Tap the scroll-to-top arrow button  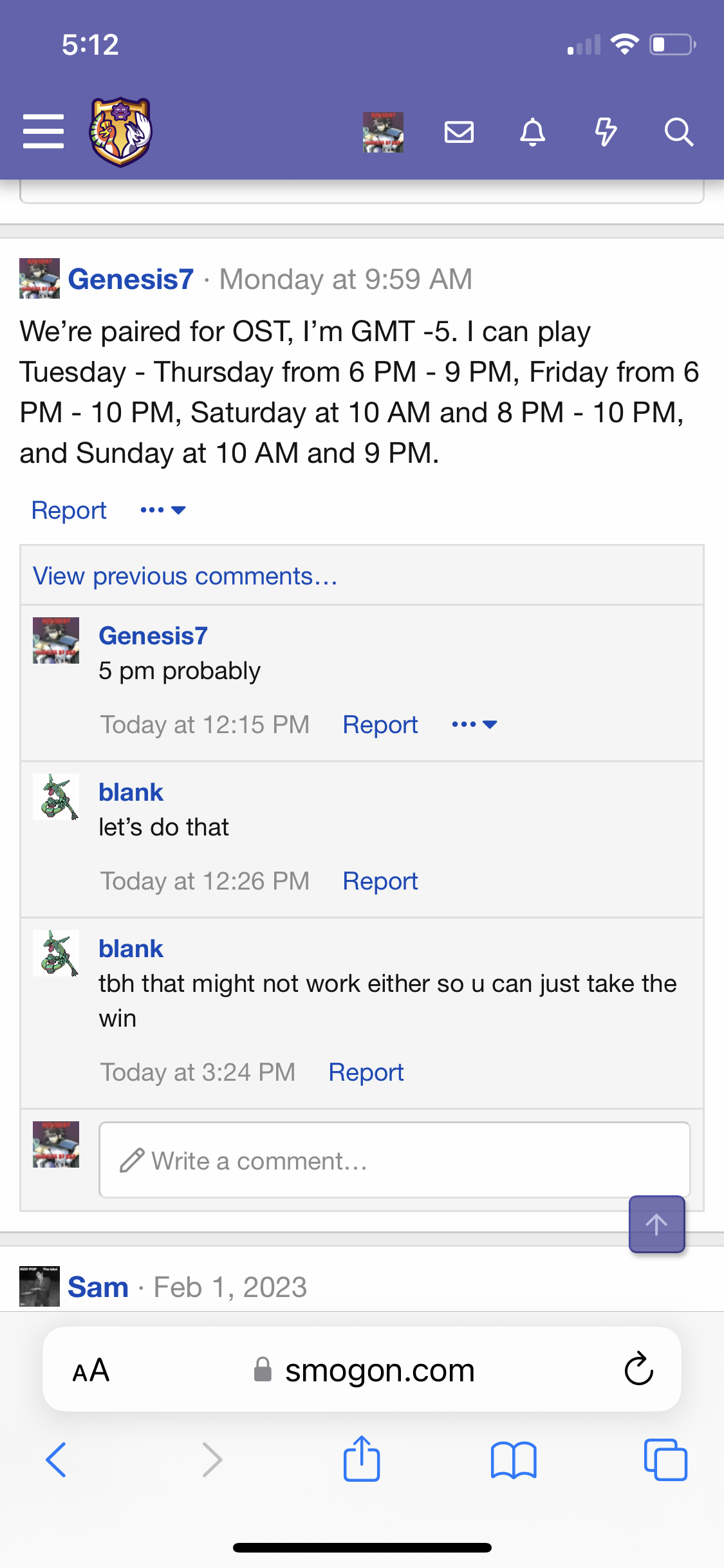[656, 1224]
